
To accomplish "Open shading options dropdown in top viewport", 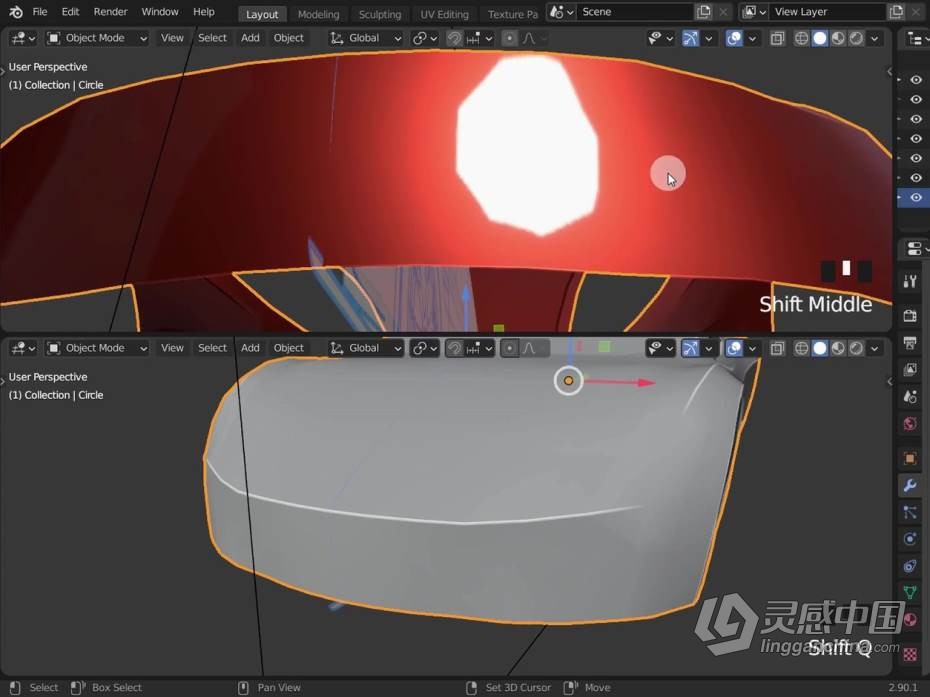I will [874, 39].
